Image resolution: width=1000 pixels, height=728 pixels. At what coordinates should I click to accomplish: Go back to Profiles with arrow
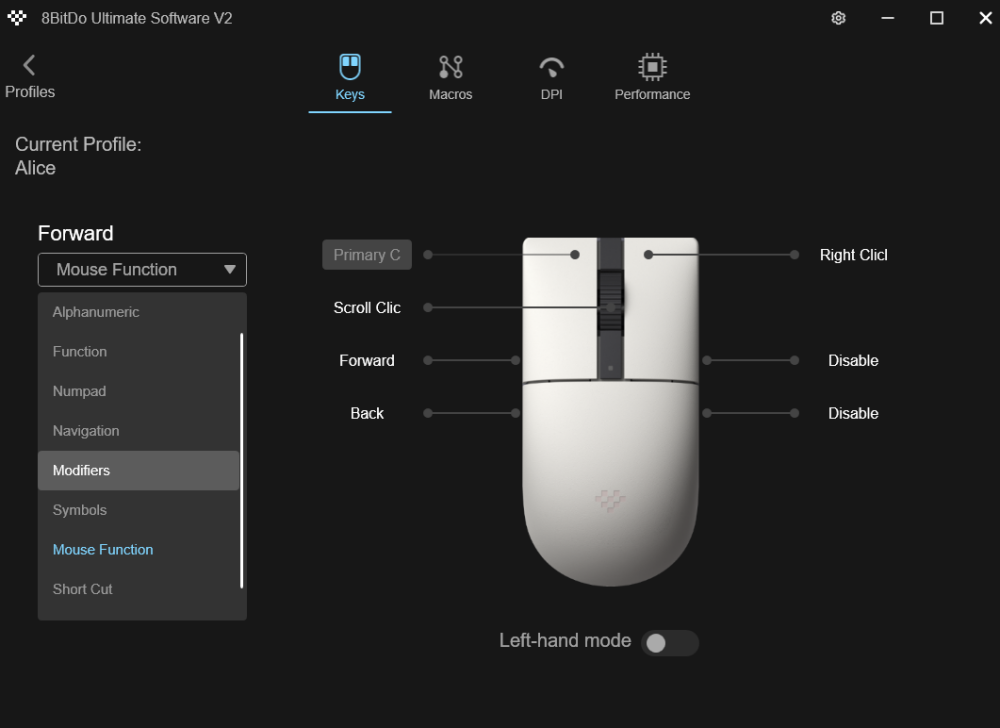(x=29, y=66)
